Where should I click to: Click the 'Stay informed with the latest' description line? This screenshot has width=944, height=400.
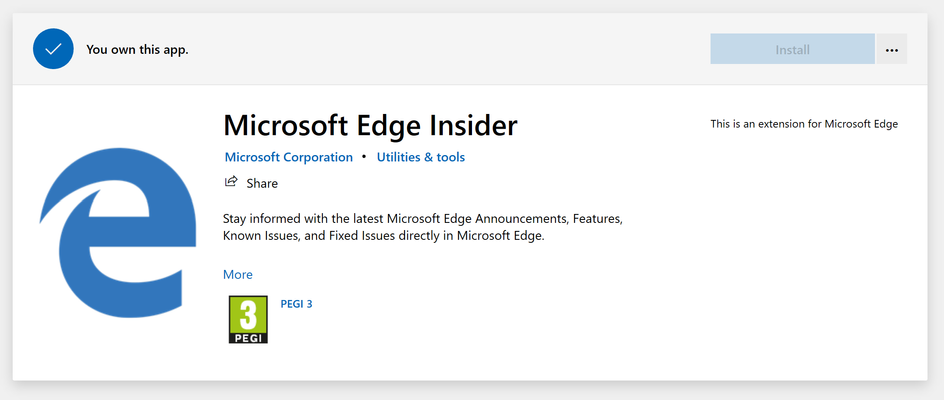[x=423, y=218]
